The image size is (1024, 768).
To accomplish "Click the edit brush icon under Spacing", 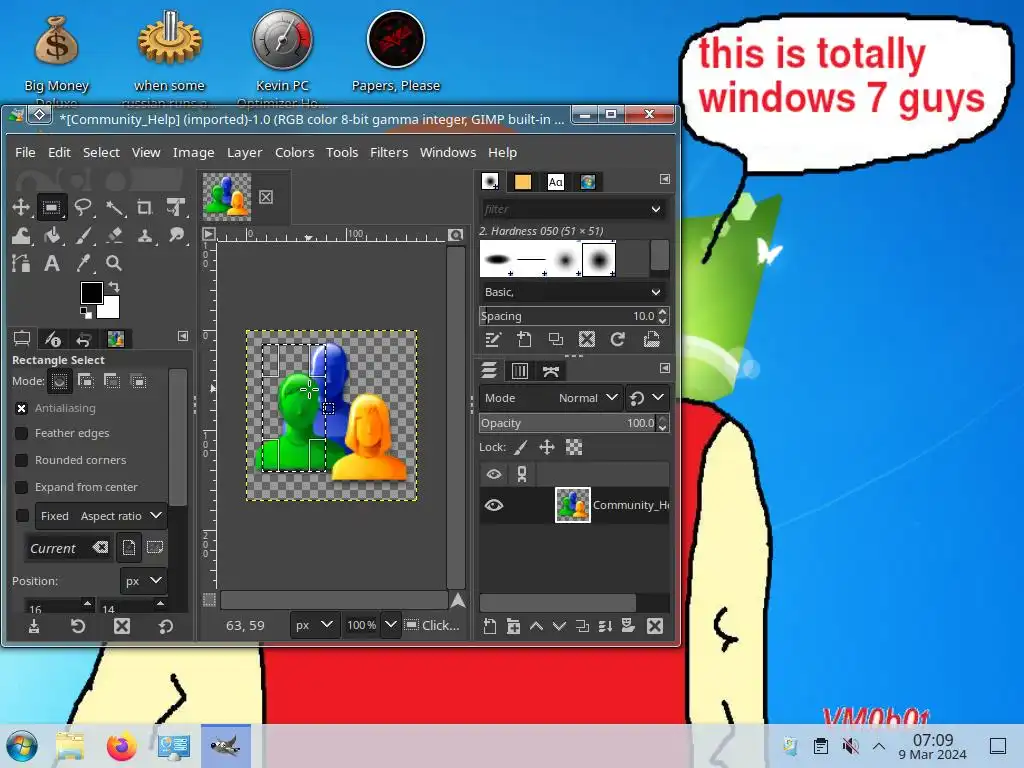I will (492, 340).
